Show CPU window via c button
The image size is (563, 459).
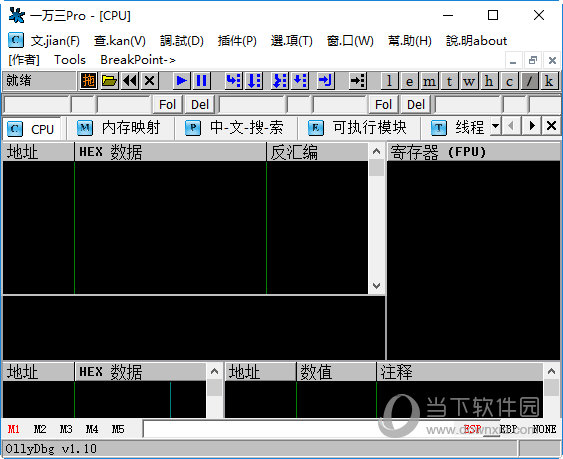point(509,81)
